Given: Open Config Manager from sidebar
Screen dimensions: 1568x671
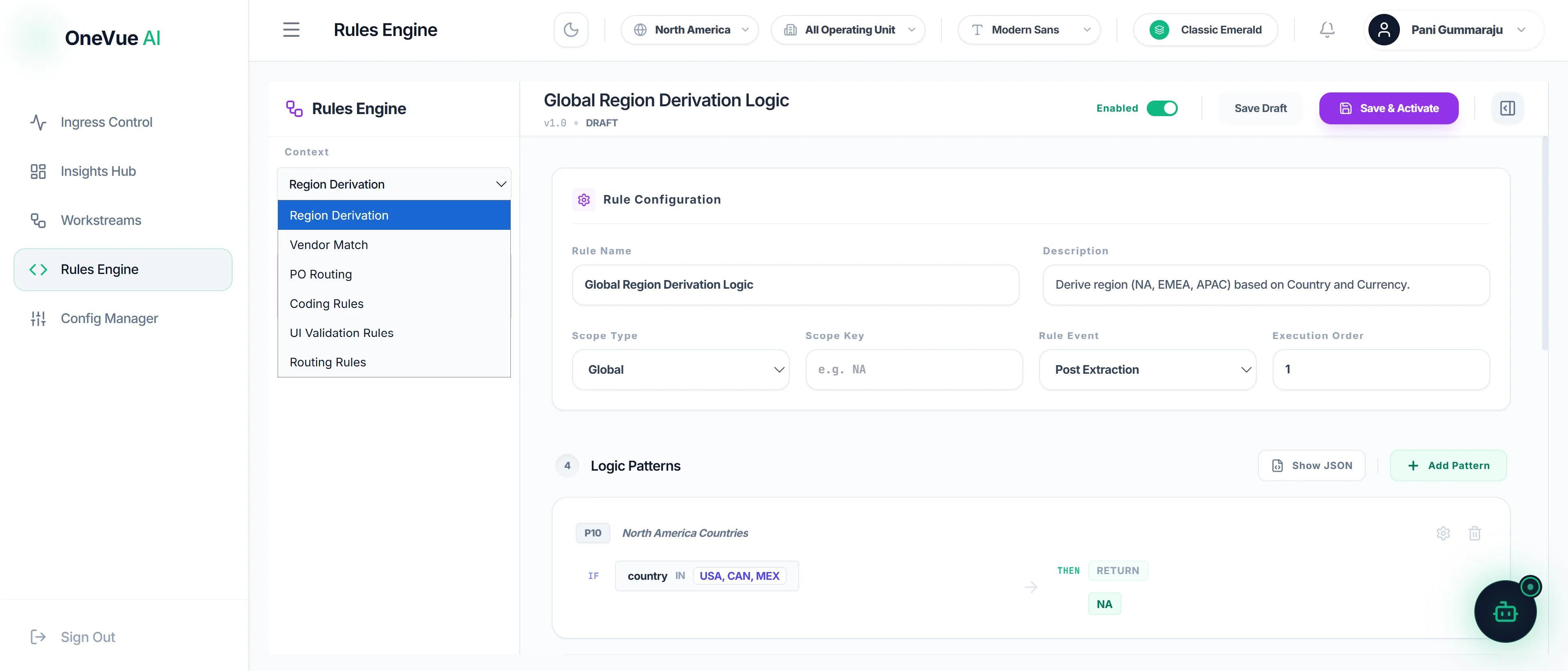Looking at the screenshot, I should pyautogui.click(x=123, y=318).
